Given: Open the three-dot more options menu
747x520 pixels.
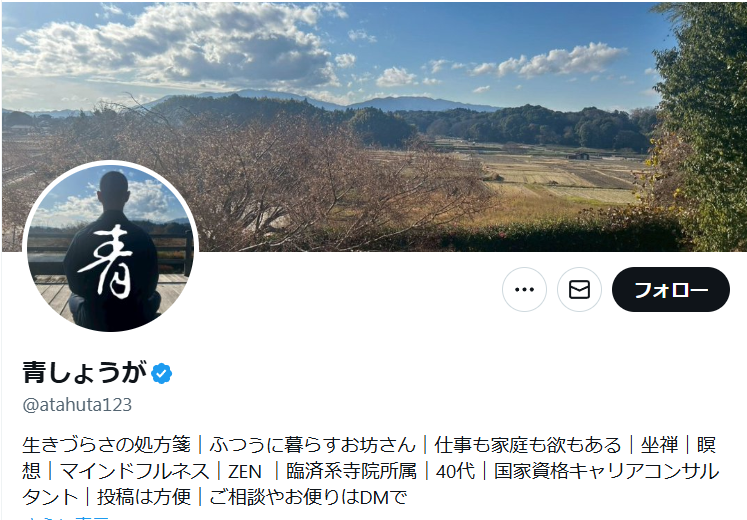Looking at the screenshot, I should click(x=524, y=290).
